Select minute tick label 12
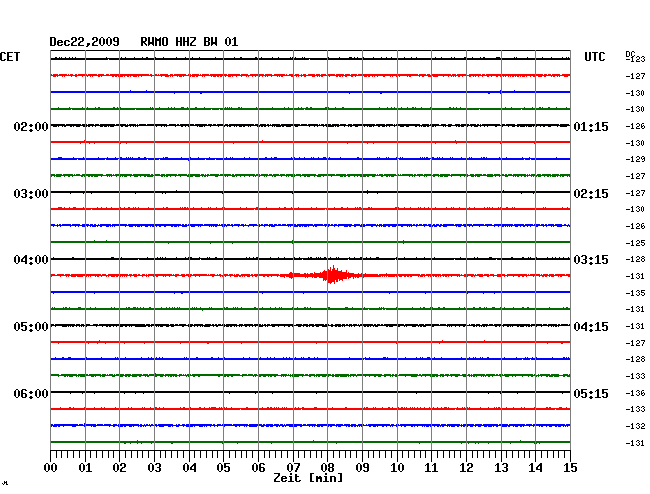This screenshot has height=494, width=650. point(466,467)
